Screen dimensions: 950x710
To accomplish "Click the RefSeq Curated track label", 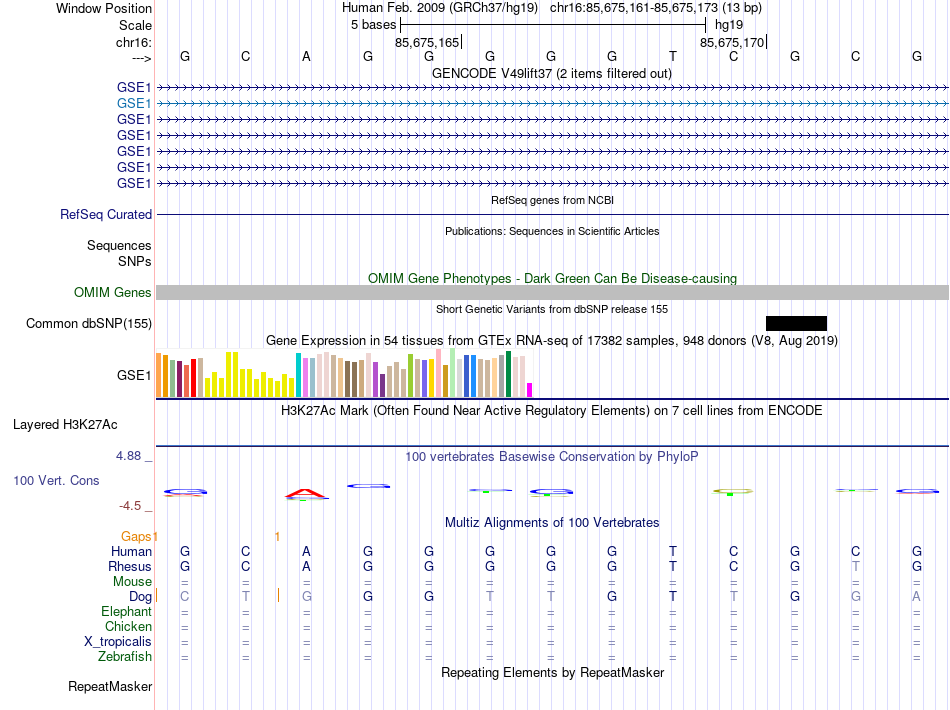I will point(106,214).
